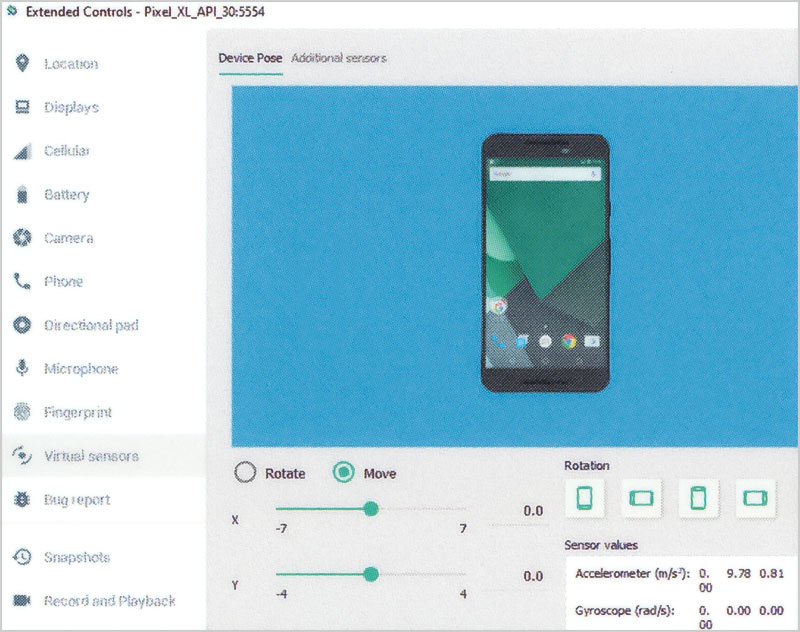
Task: Set rotation to first landscape icon
Action: click(641, 498)
